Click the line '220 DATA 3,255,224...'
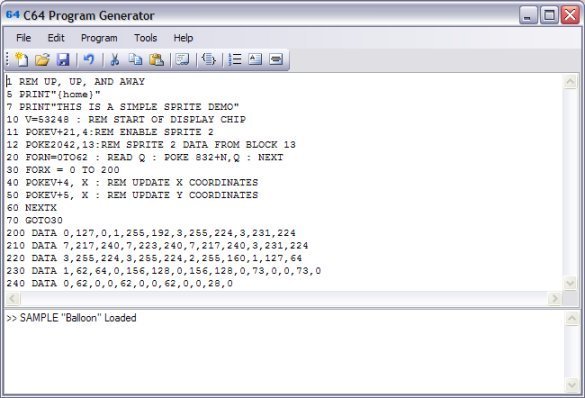 pyautogui.click(x=154, y=258)
